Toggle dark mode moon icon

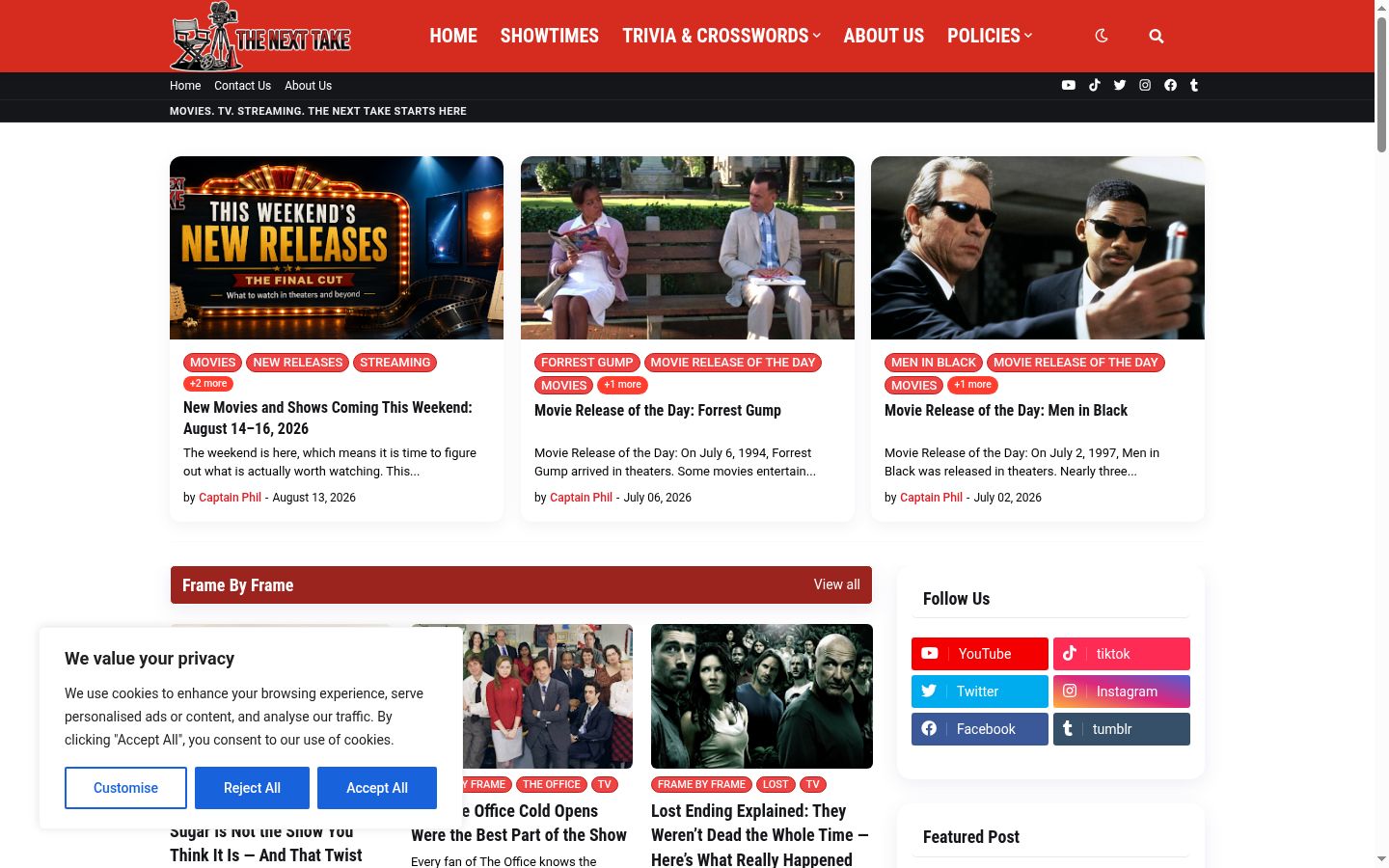(1102, 36)
